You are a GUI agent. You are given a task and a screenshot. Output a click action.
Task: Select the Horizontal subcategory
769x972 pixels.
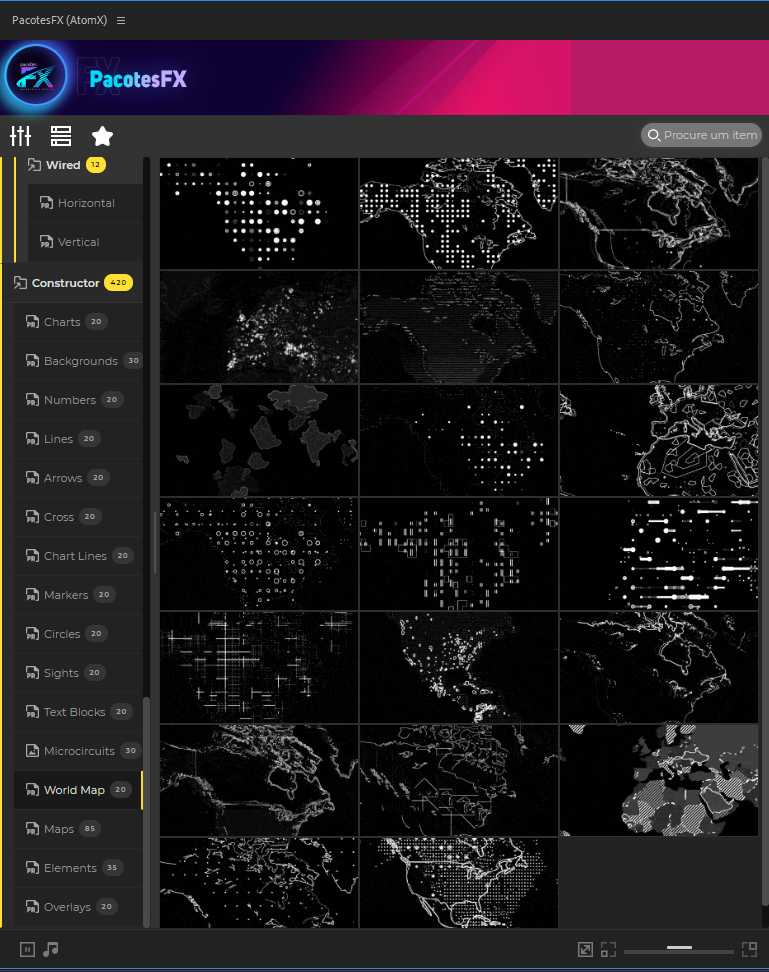(86, 203)
